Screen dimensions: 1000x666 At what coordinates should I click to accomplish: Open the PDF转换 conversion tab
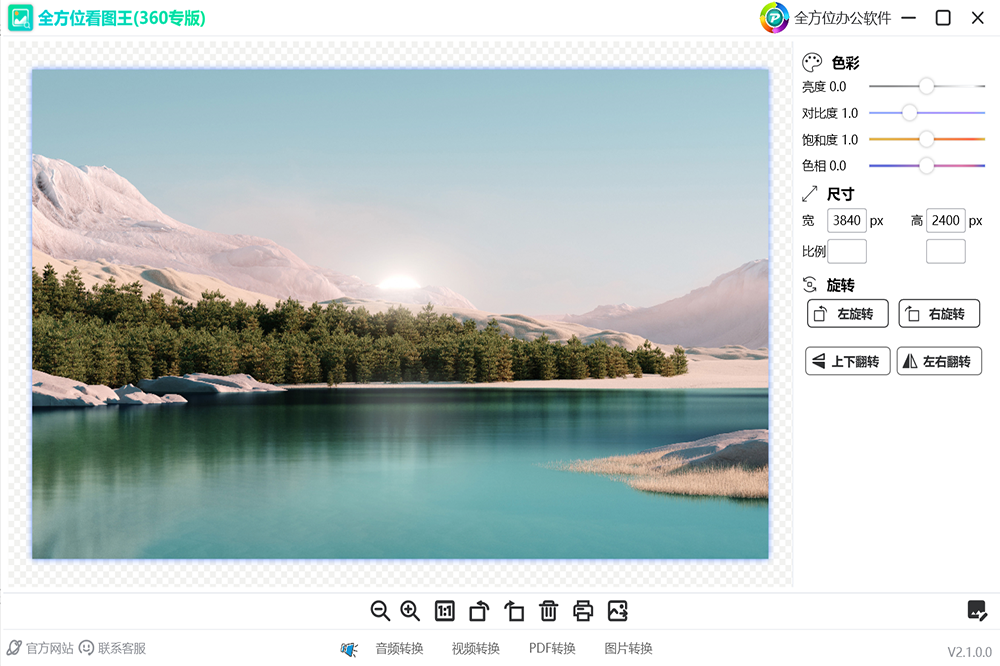point(552,648)
